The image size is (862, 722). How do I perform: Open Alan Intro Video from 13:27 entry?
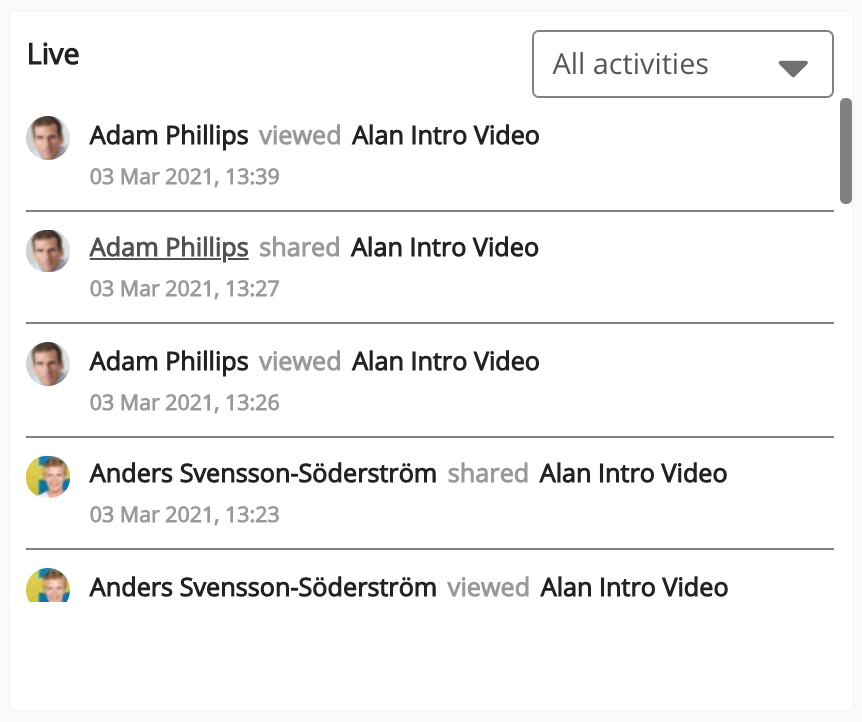445,247
